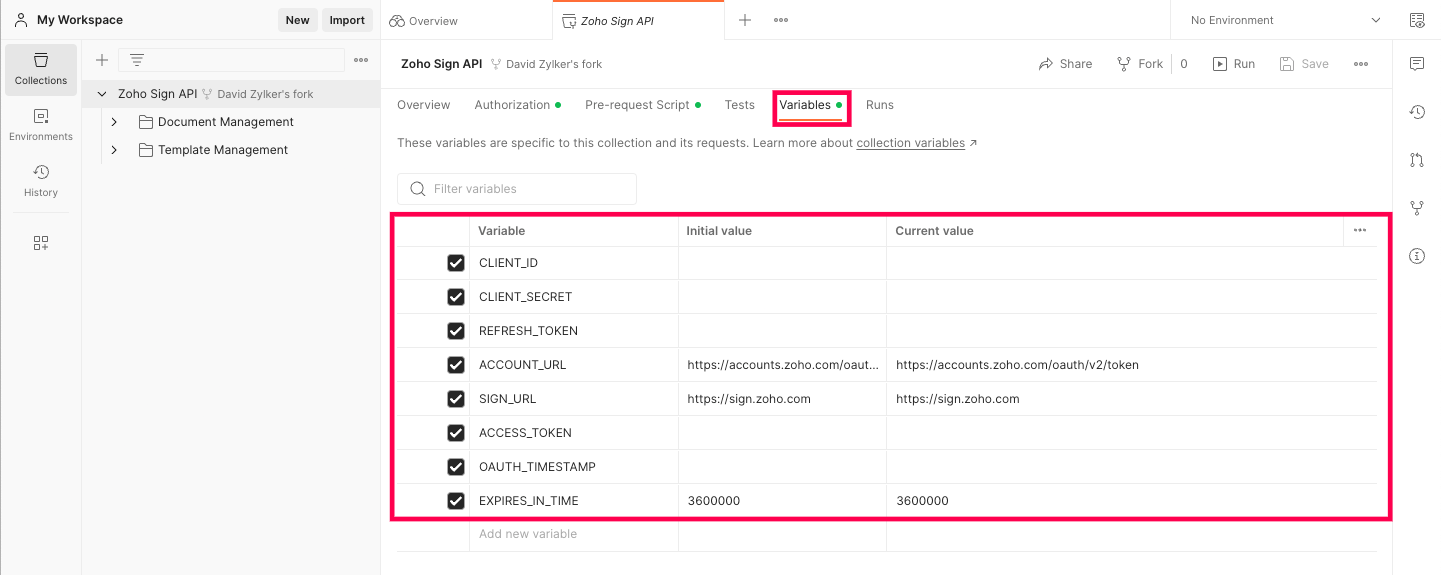1441x575 pixels.
Task: Expand the Template Management folder
Action: coord(114,150)
